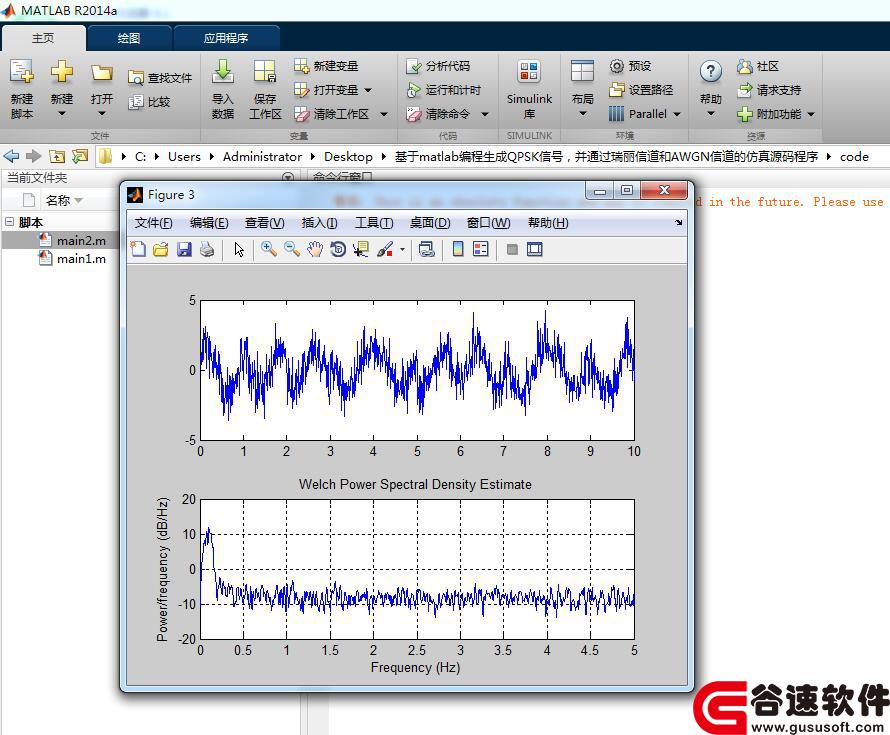The image size is (890, 735).
Task: Switch to the 绘图 (Plots) tab
Action: point(129,38)
